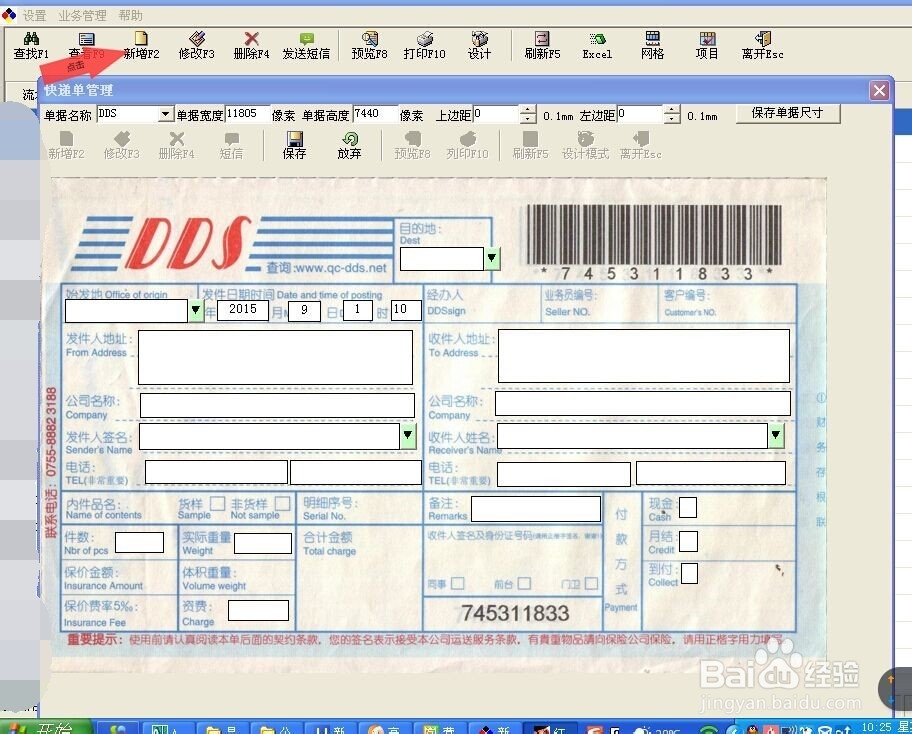Click dialog's greyed 列印F10 icon
Screen dimensions: 912x734
(468, 139)
